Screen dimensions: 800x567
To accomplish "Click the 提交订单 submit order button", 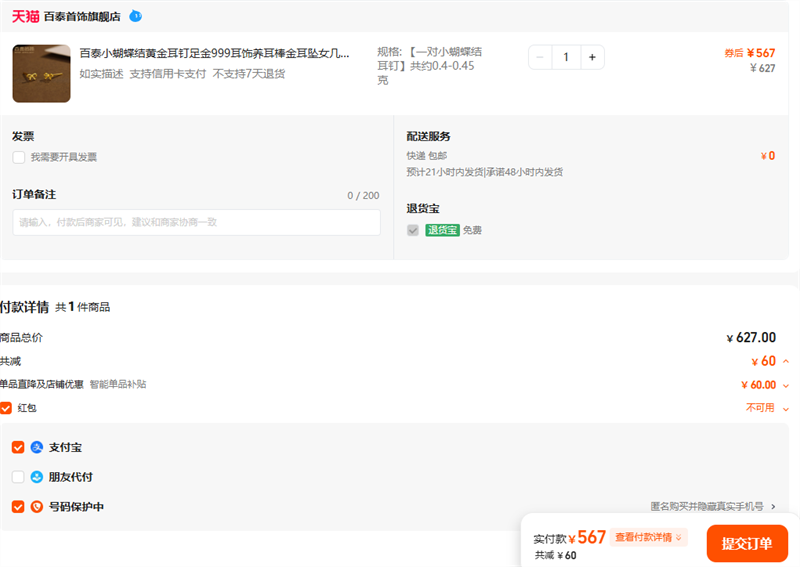I will point(747,543).
